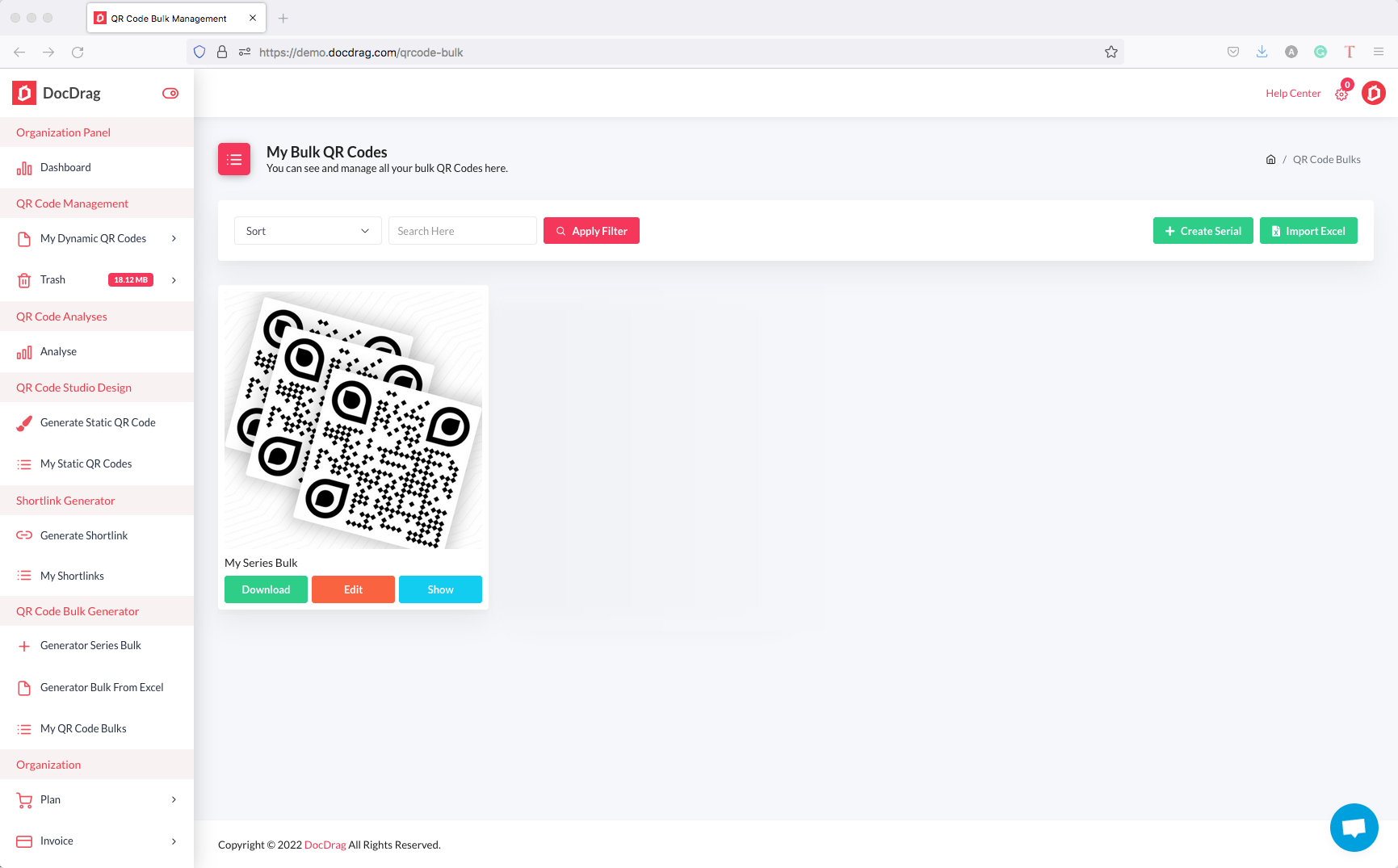
Task: Click the tracking protection shield icon
Action: pos(199,52)
